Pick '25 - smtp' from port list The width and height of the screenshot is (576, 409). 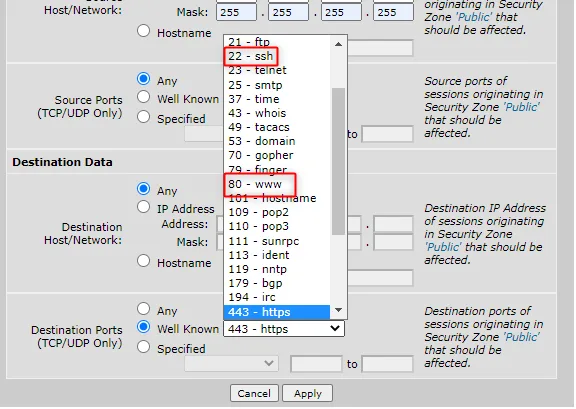click(x=277, y=85)
